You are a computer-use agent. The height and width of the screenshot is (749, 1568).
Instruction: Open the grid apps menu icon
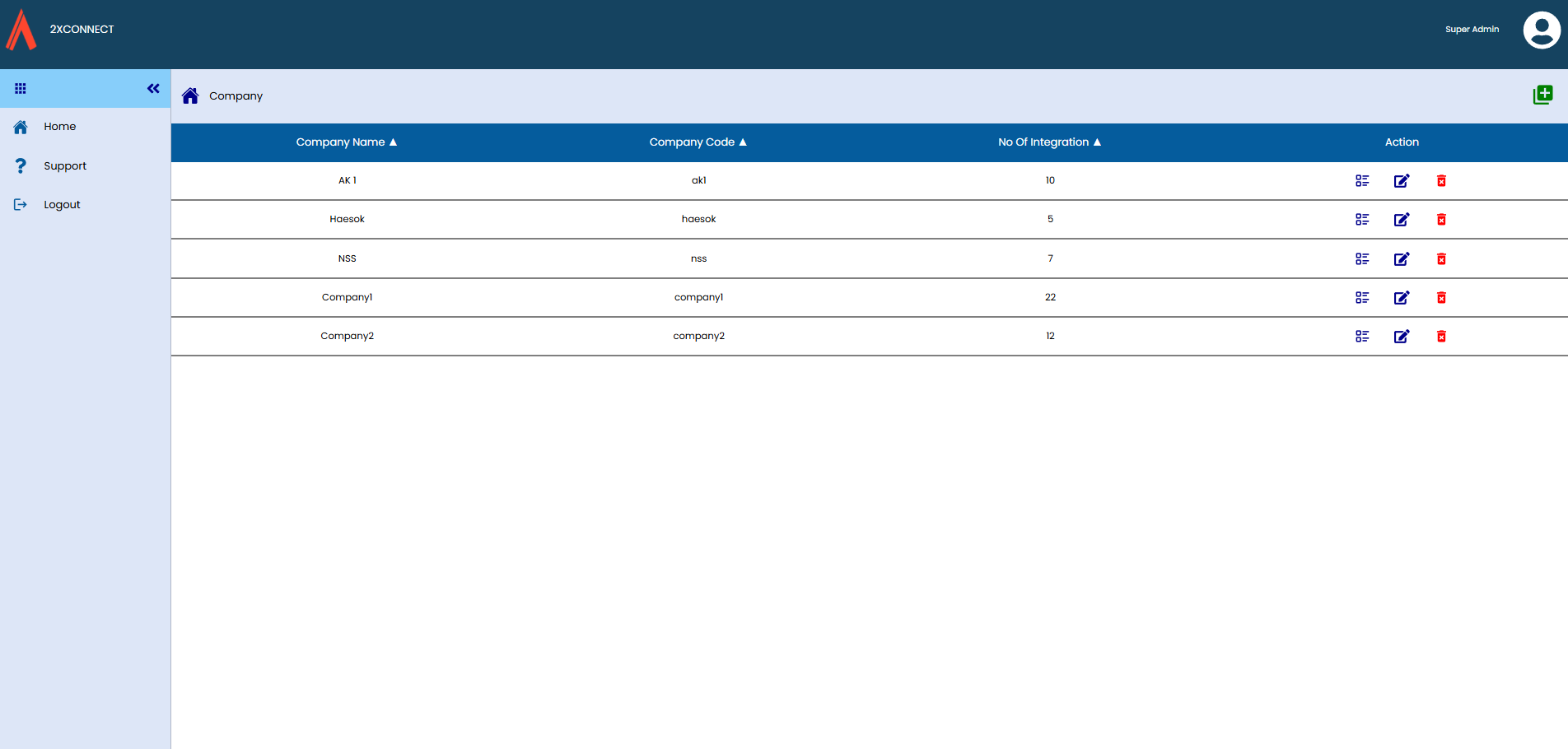coord(21,89)
